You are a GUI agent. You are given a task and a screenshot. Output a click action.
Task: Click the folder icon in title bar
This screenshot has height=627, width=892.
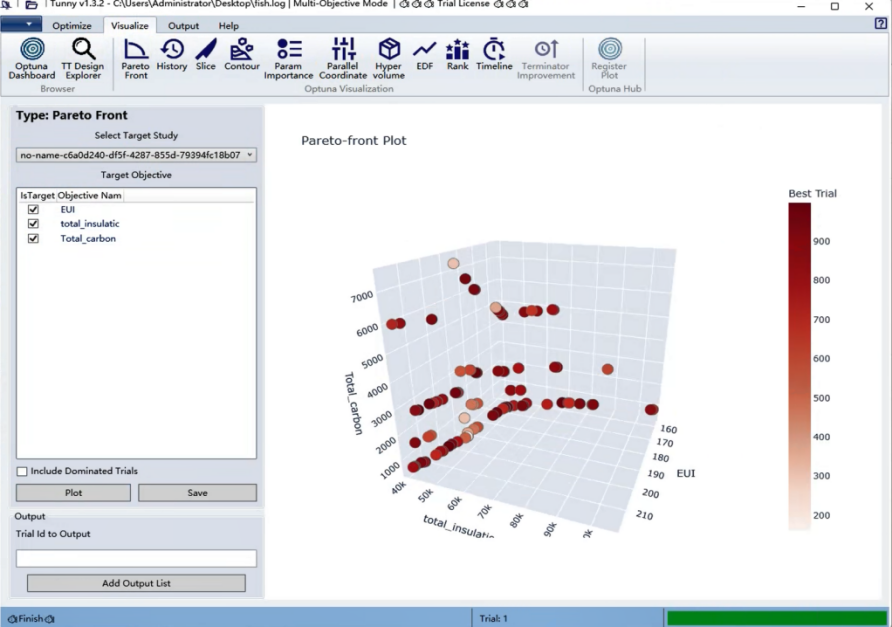(x=32, y=5)
